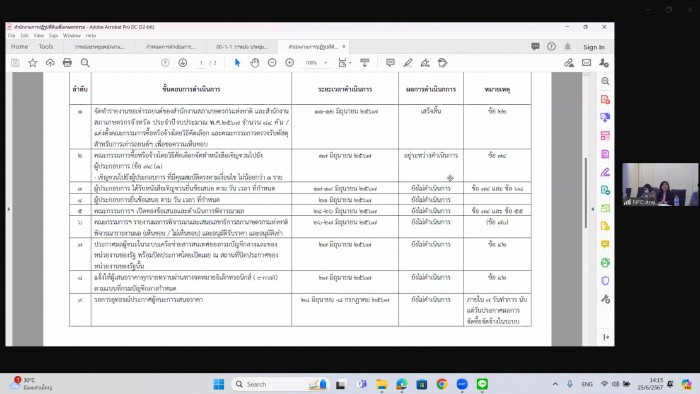The image size is (700, 394).
Task: Go to previous page arrow
Action: 165,63
